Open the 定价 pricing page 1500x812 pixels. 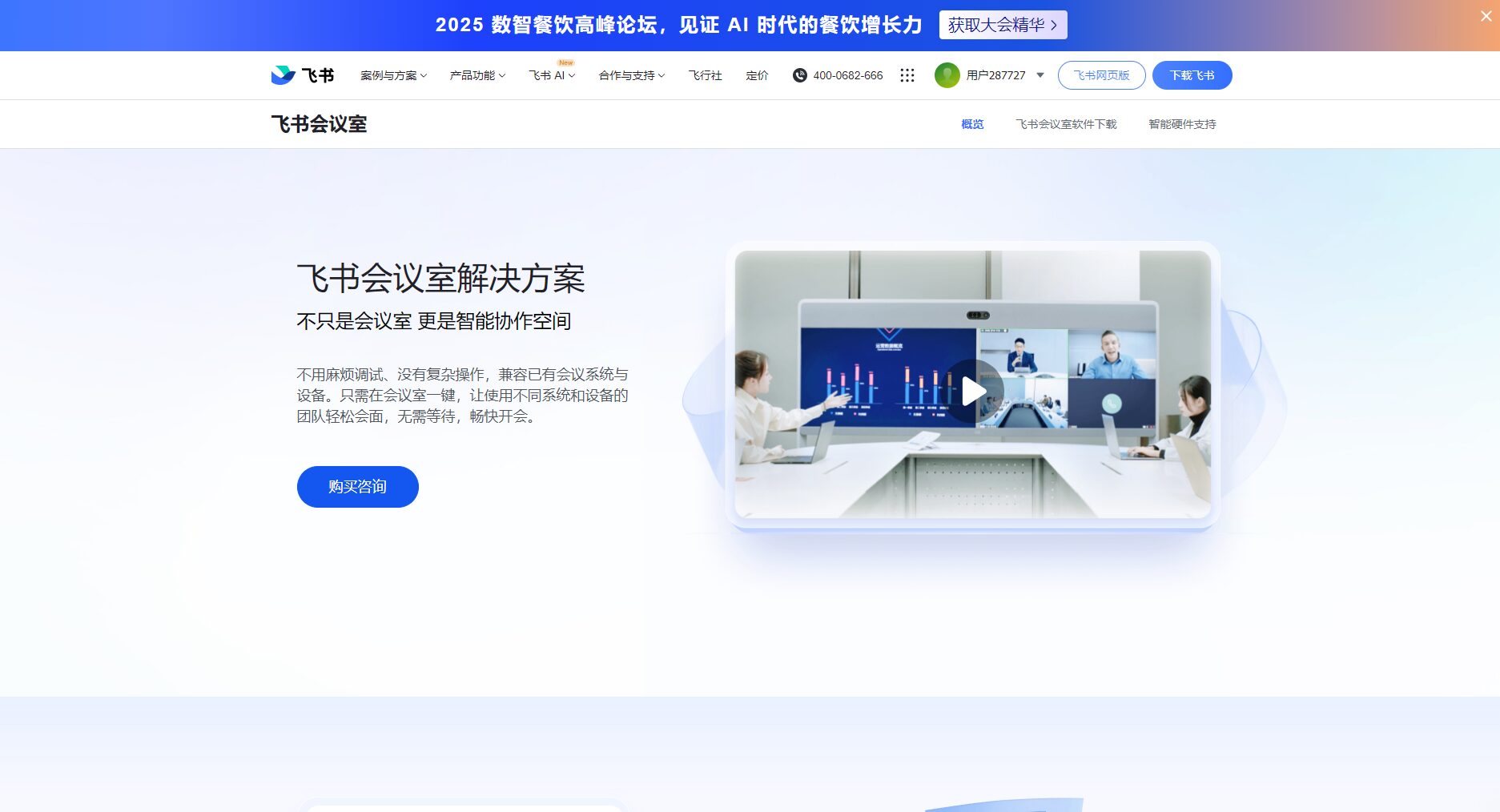tap(757, 75)
